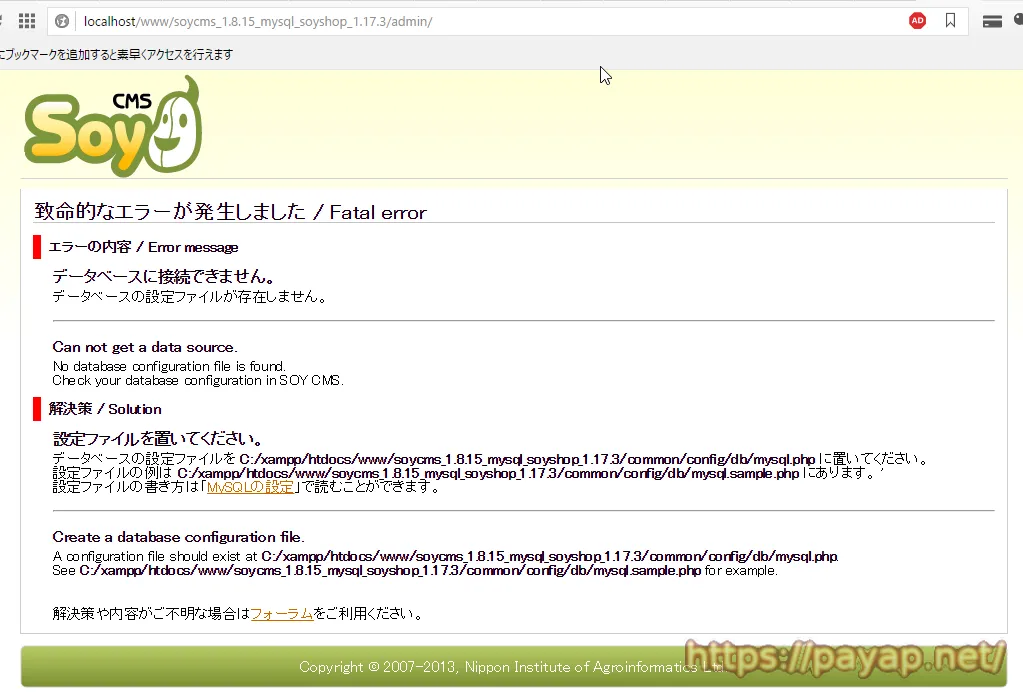
Task: Open the フォーラム forum link
Action: point(282,613)
